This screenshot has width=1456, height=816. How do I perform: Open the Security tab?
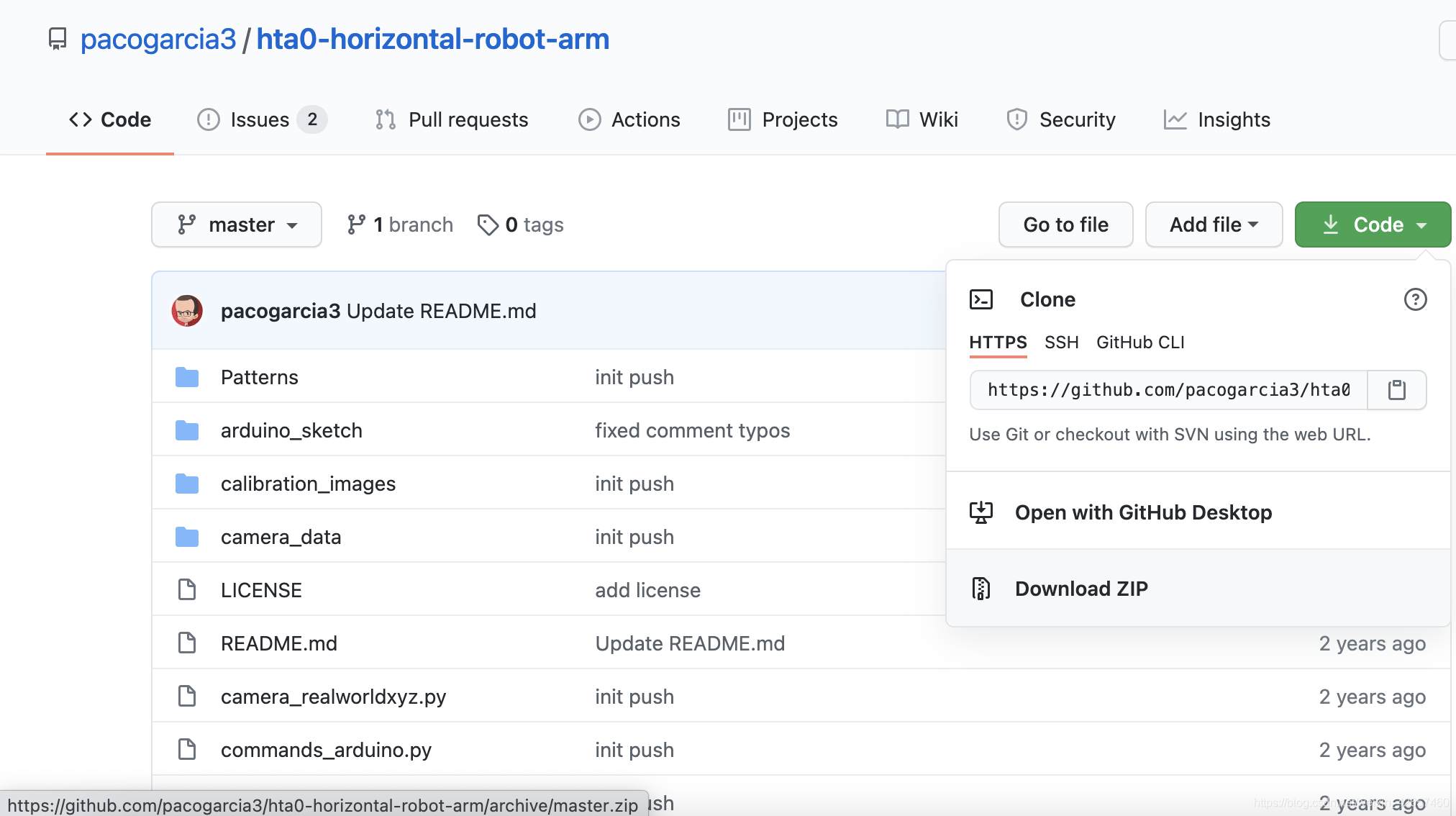pyautogui.click(x=1061, y=119)
